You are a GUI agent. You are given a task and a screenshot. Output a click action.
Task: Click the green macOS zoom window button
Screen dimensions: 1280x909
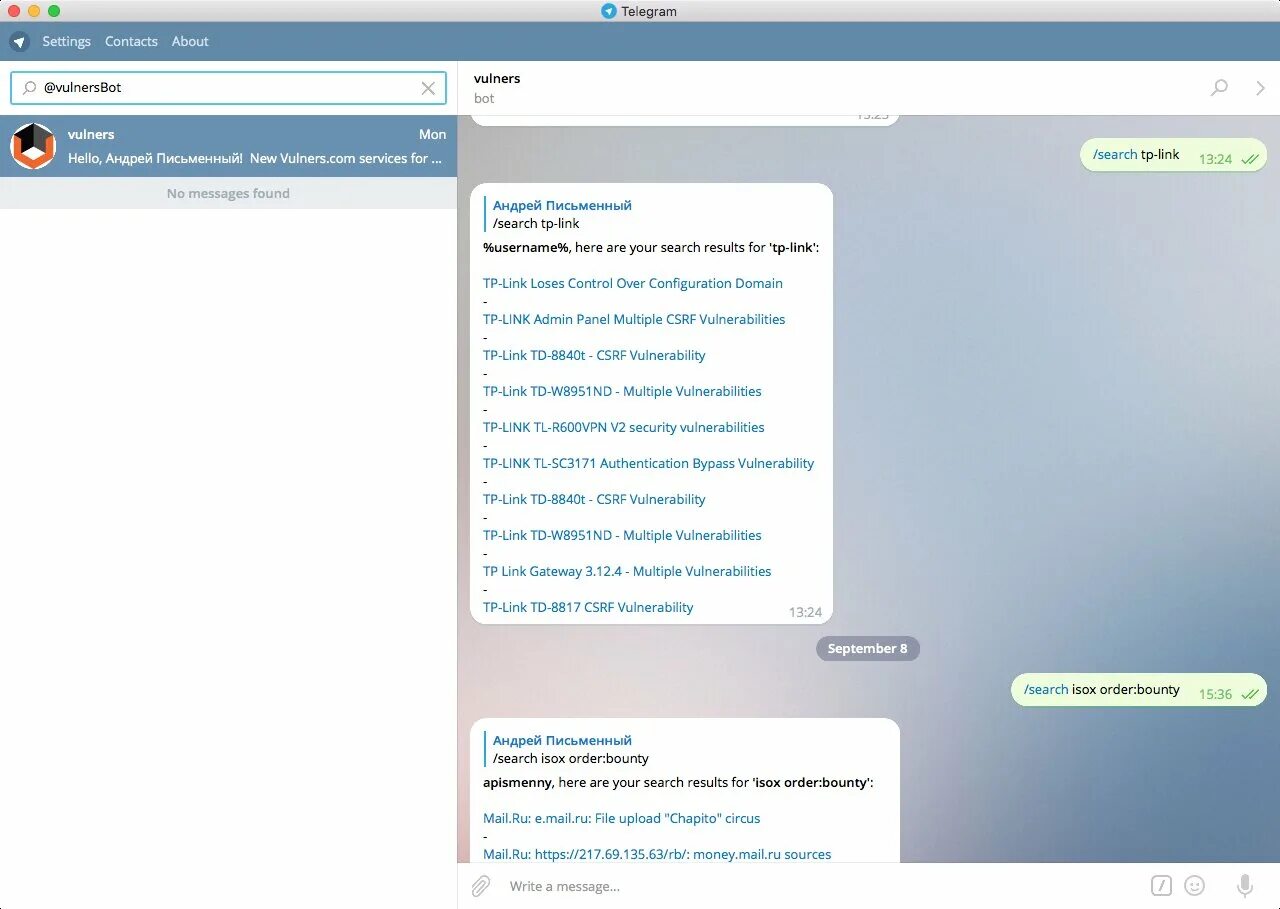pyautogui.click(x=54, y=11)
